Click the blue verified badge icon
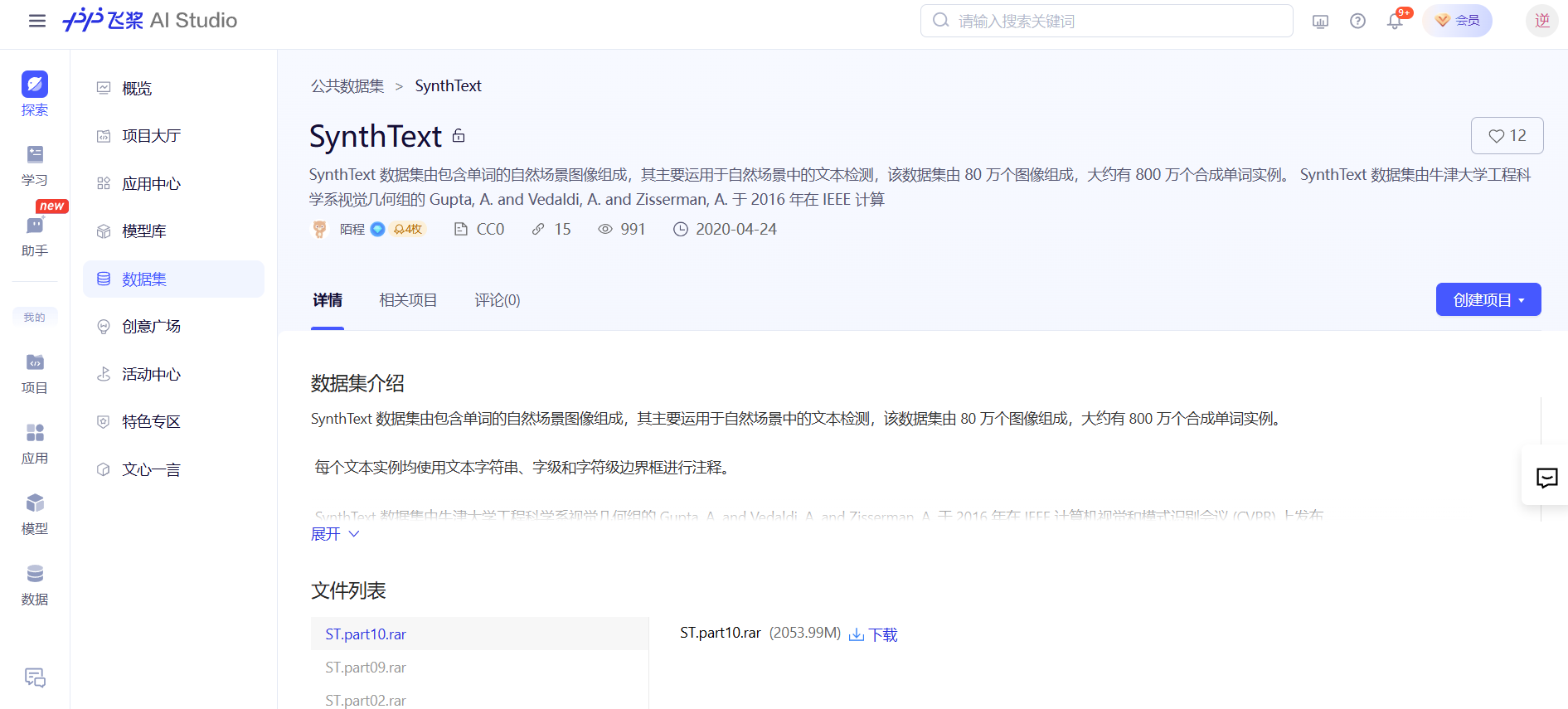 click(x=377, y=229)
